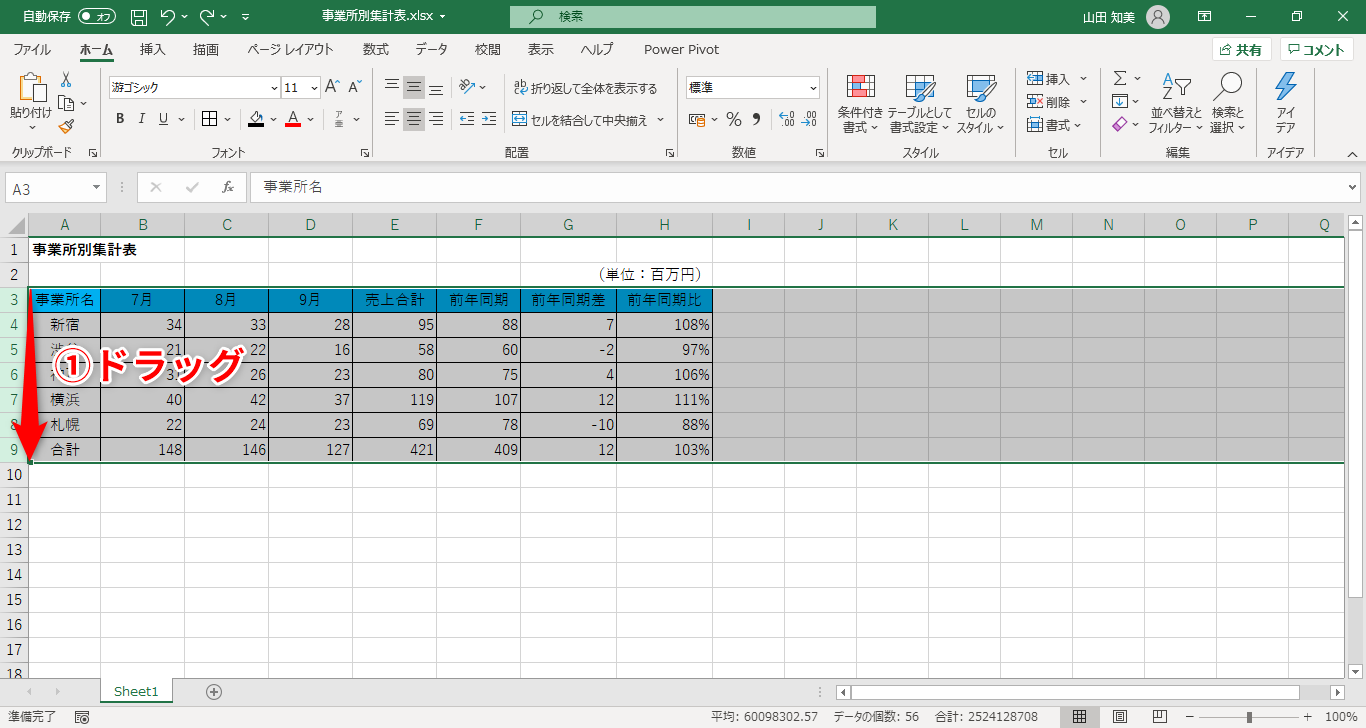Expand the Name Box dropdown arrow
This screenshot has width=1366, height=728.
tap(97, 187)
